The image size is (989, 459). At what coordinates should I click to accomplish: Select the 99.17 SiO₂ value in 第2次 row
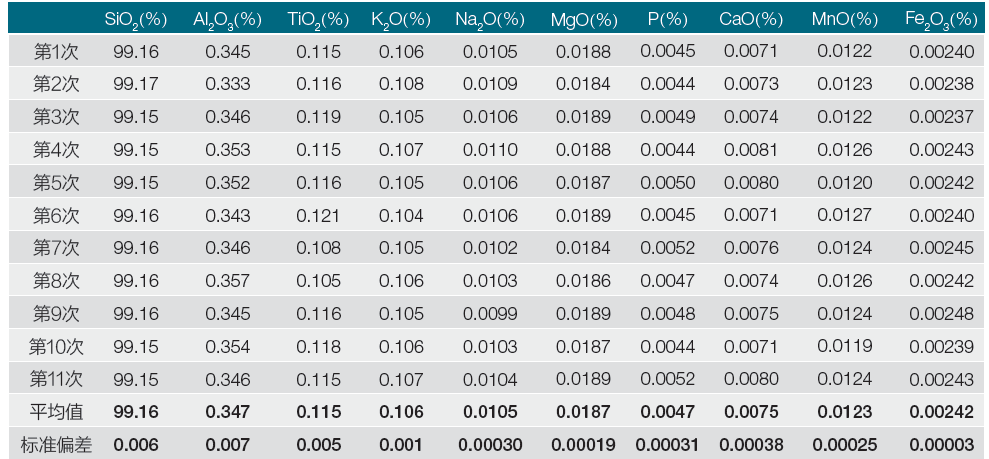pyautogui.click(x=136, y=84)
